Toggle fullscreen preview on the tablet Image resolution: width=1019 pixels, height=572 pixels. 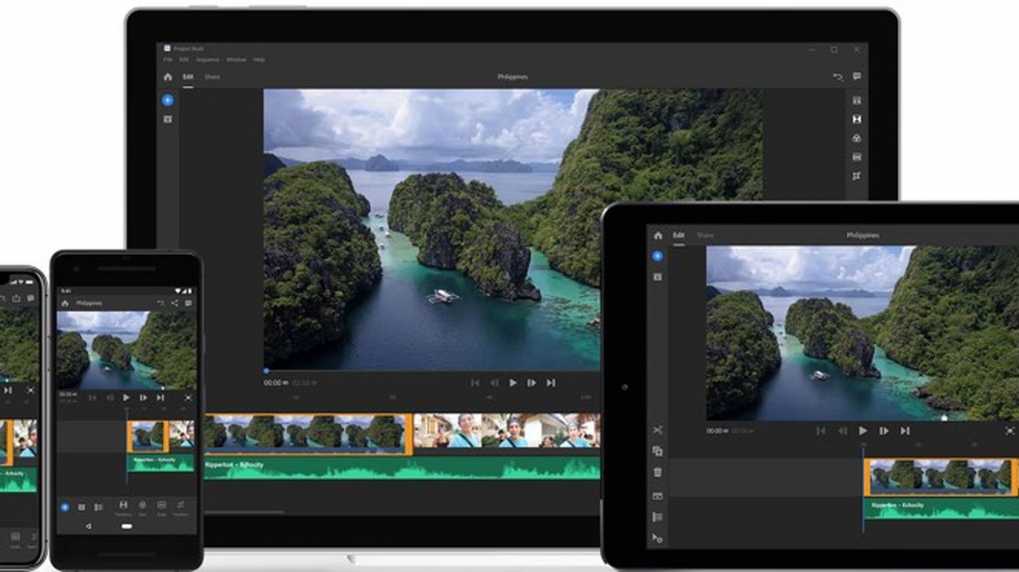point(1009,430)
